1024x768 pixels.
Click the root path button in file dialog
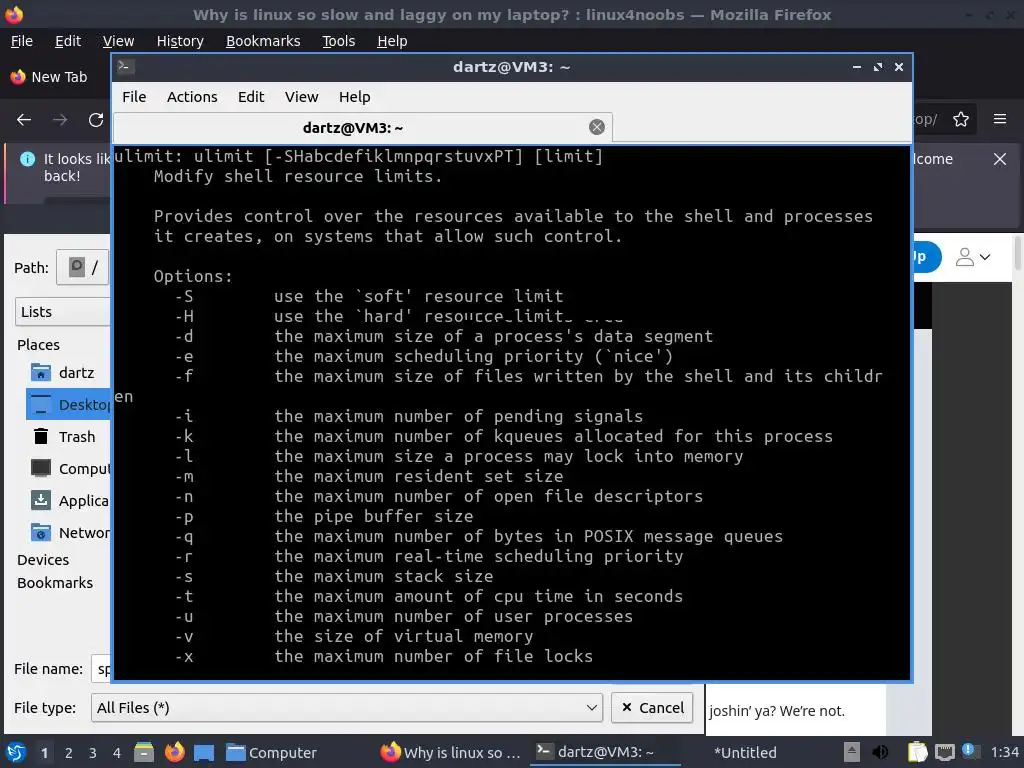coord(84,267)
